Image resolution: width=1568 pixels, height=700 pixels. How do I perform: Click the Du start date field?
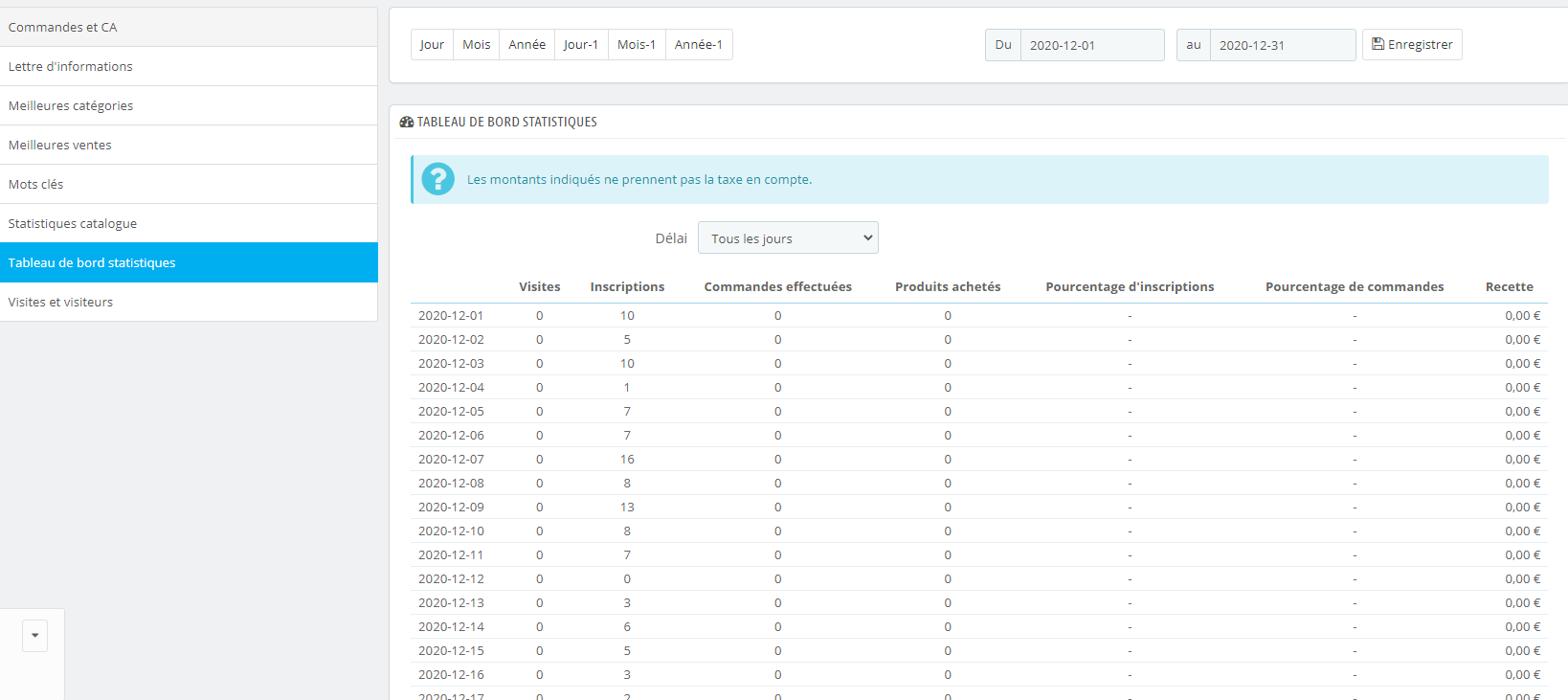point(1092,45)
